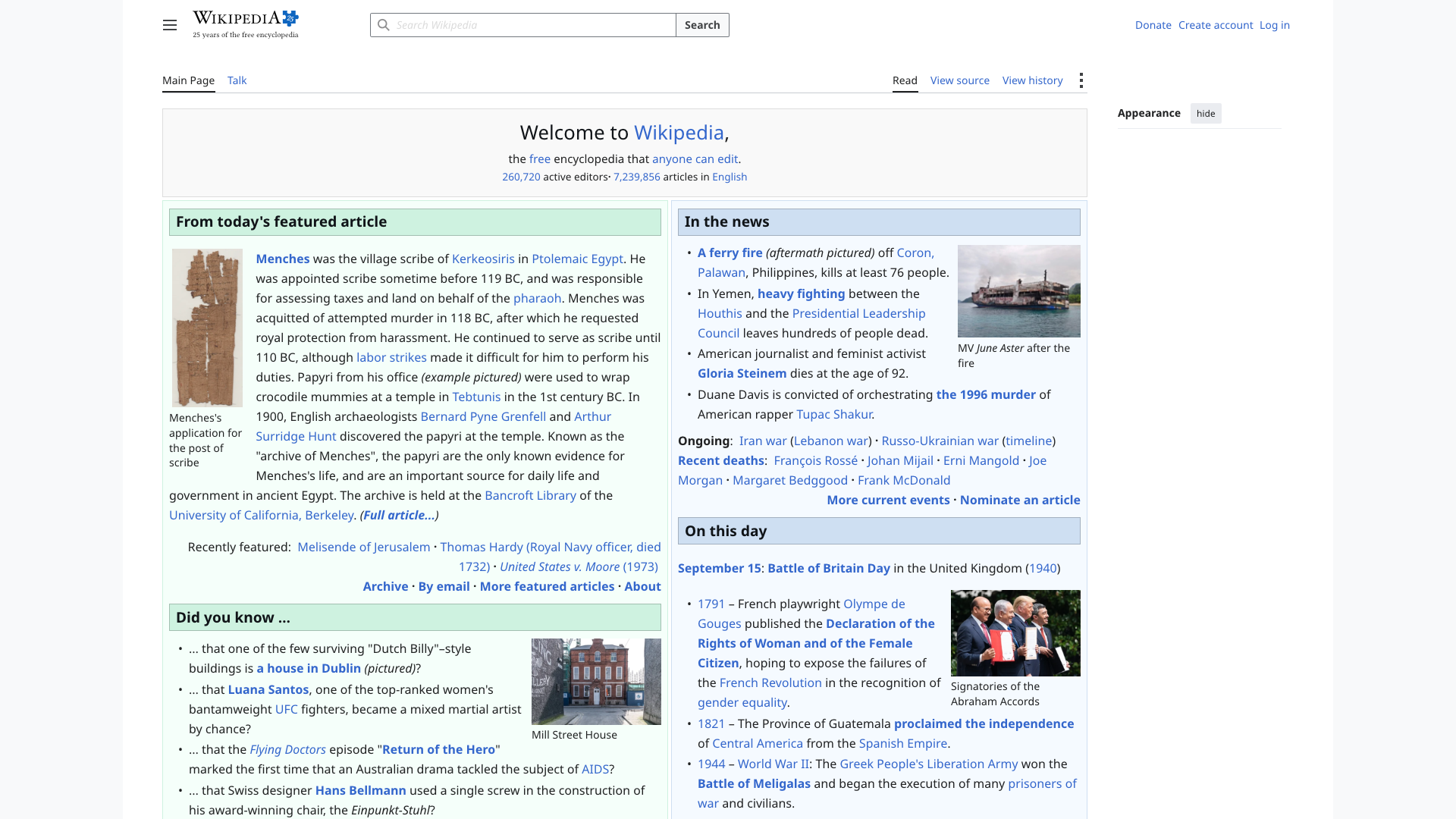Click the magnifying glass search icon
The image size is (1456, 819).
384,25
